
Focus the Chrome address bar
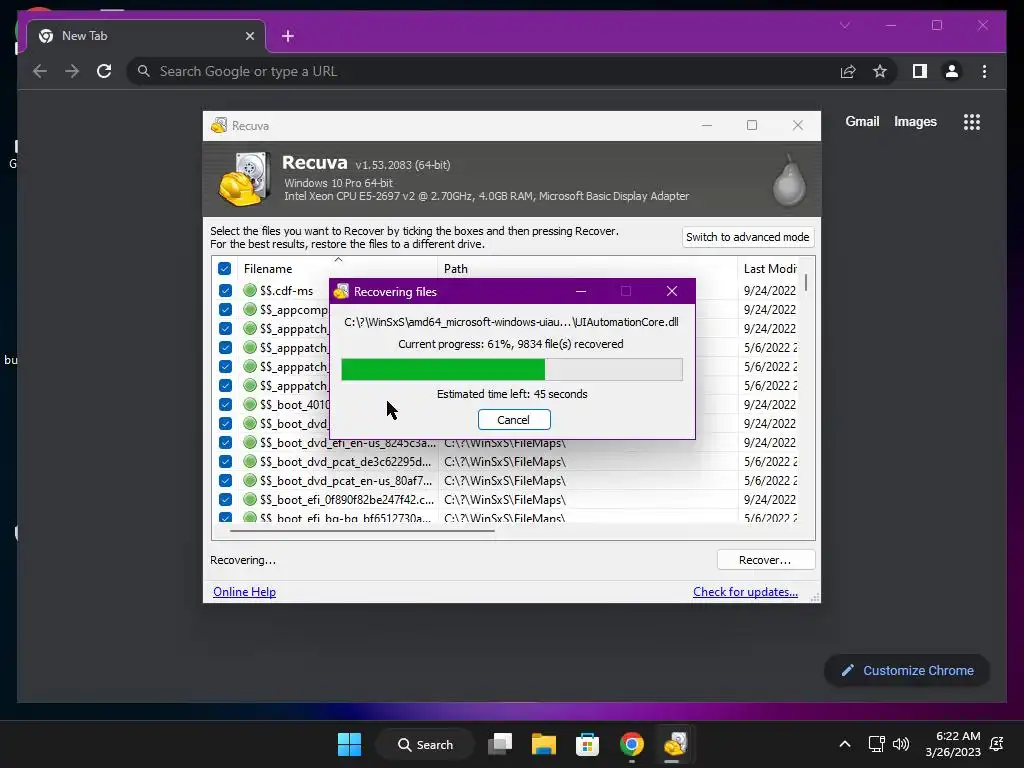(x=483, y=71)
